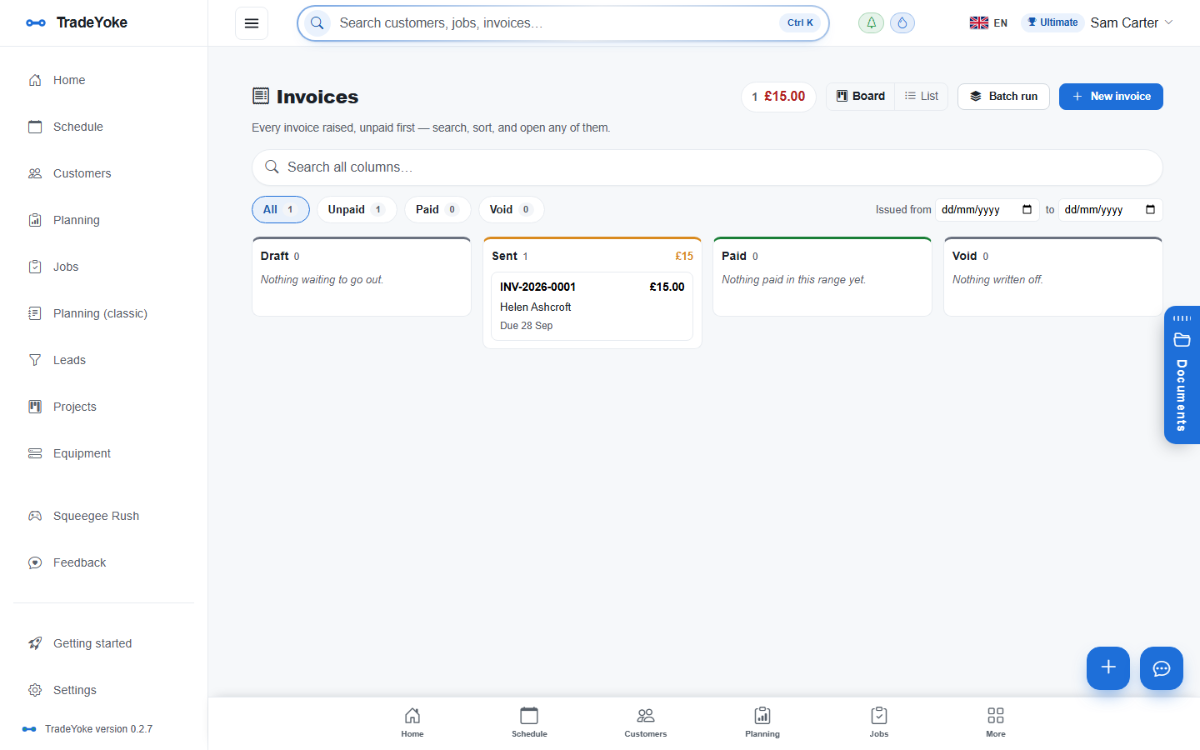Click the outstanding £15.00 total badge
Screen dimensions: 1200x750
pos(779,96)
